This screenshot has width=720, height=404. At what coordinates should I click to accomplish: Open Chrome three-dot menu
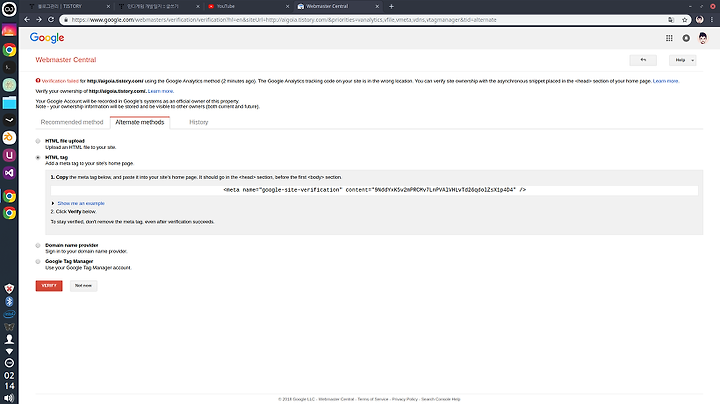coord(712,20)
